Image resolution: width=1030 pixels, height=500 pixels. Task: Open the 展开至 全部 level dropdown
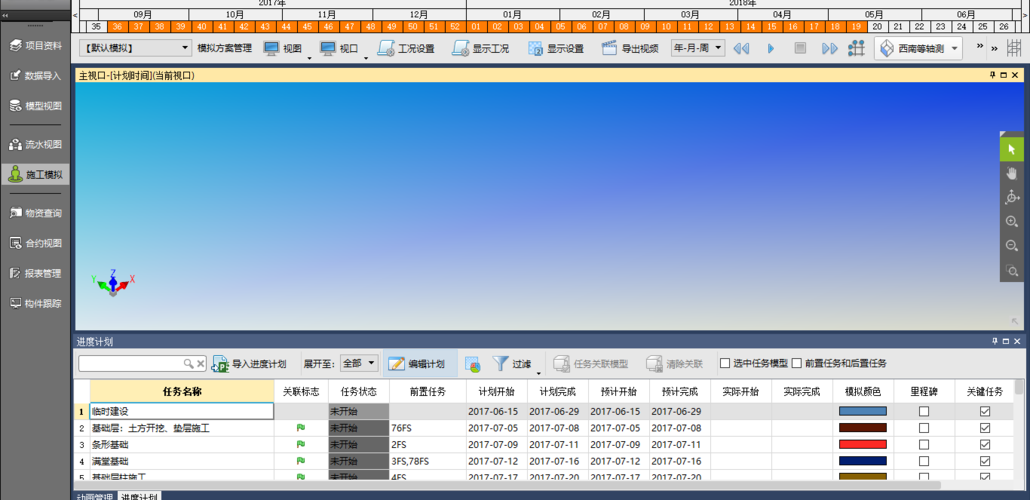[x=359, y=364]
